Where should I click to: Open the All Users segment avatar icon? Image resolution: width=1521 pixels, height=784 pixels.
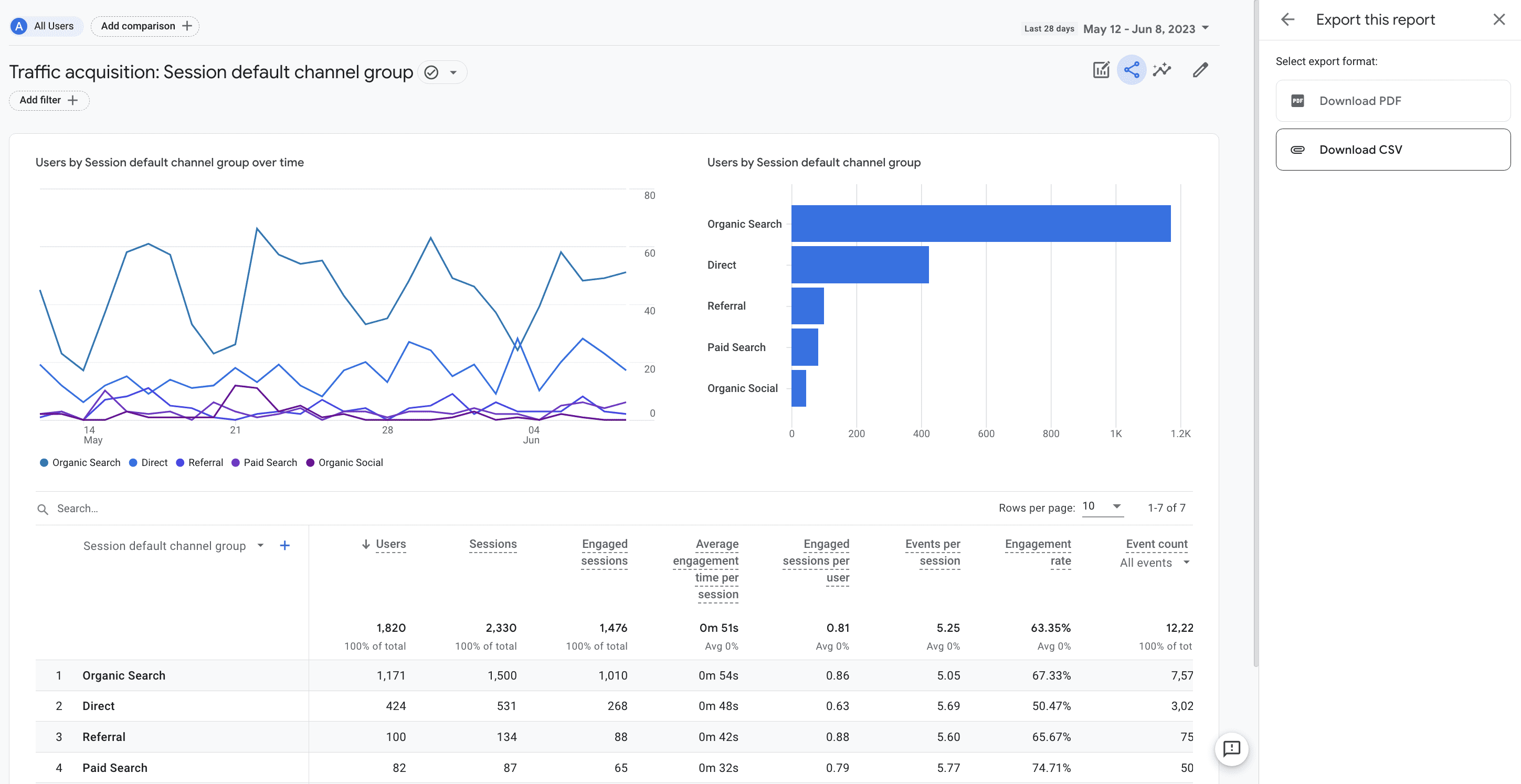(18, 25)
